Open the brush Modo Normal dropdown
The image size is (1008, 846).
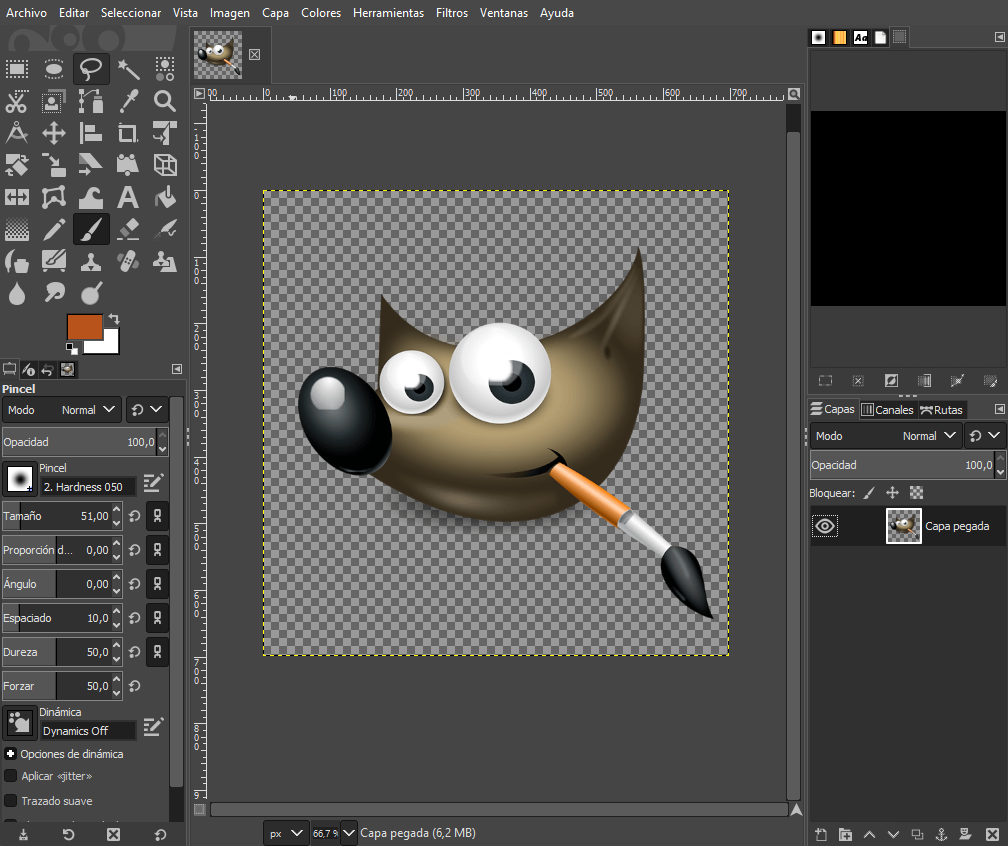[62, 410]
